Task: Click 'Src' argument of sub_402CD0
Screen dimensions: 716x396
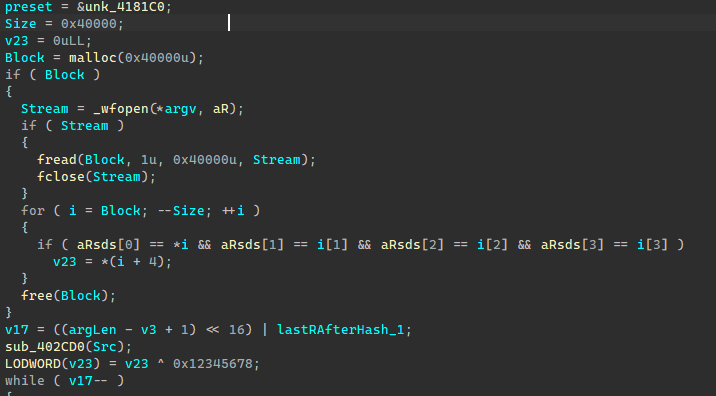Action: click(x=105, y=347)
